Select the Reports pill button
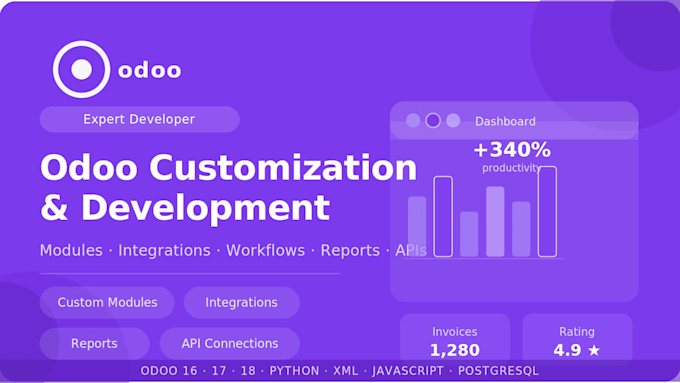The width and height of the screenshot is (680, 383). (95, 344)
